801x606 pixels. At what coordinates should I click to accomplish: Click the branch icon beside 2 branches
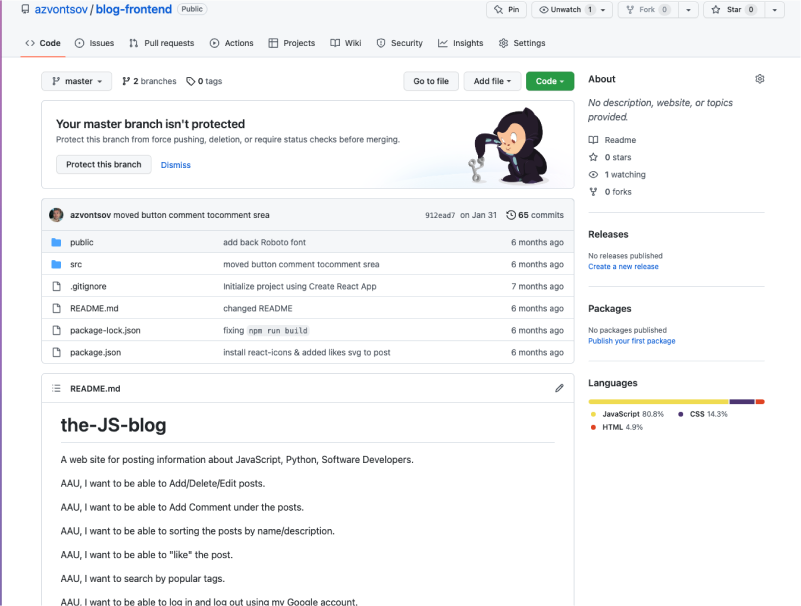[126, 81]
